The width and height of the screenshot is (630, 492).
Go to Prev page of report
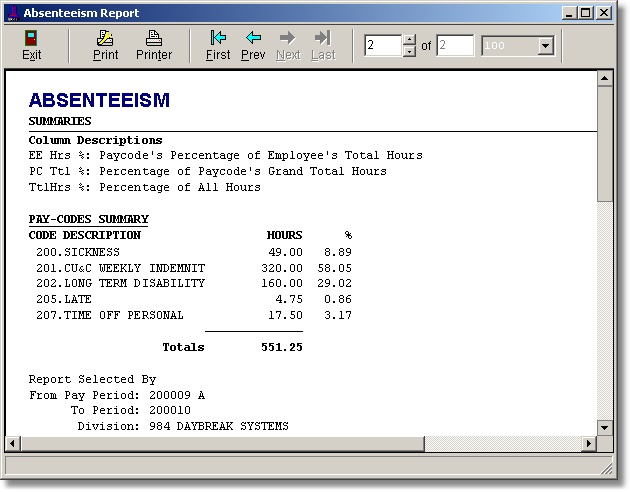pos(253,45)
